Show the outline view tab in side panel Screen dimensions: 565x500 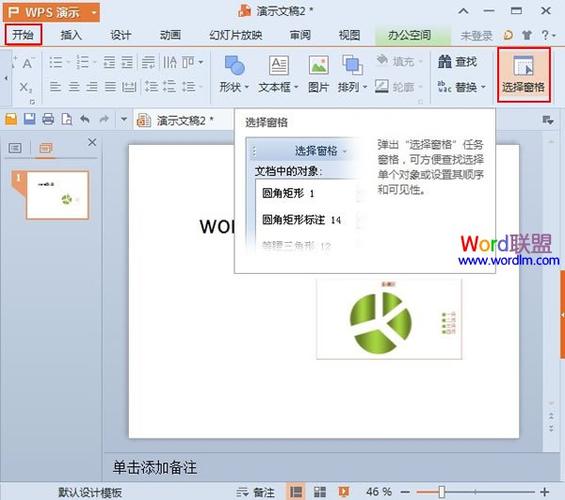click(x=15, y=148)
